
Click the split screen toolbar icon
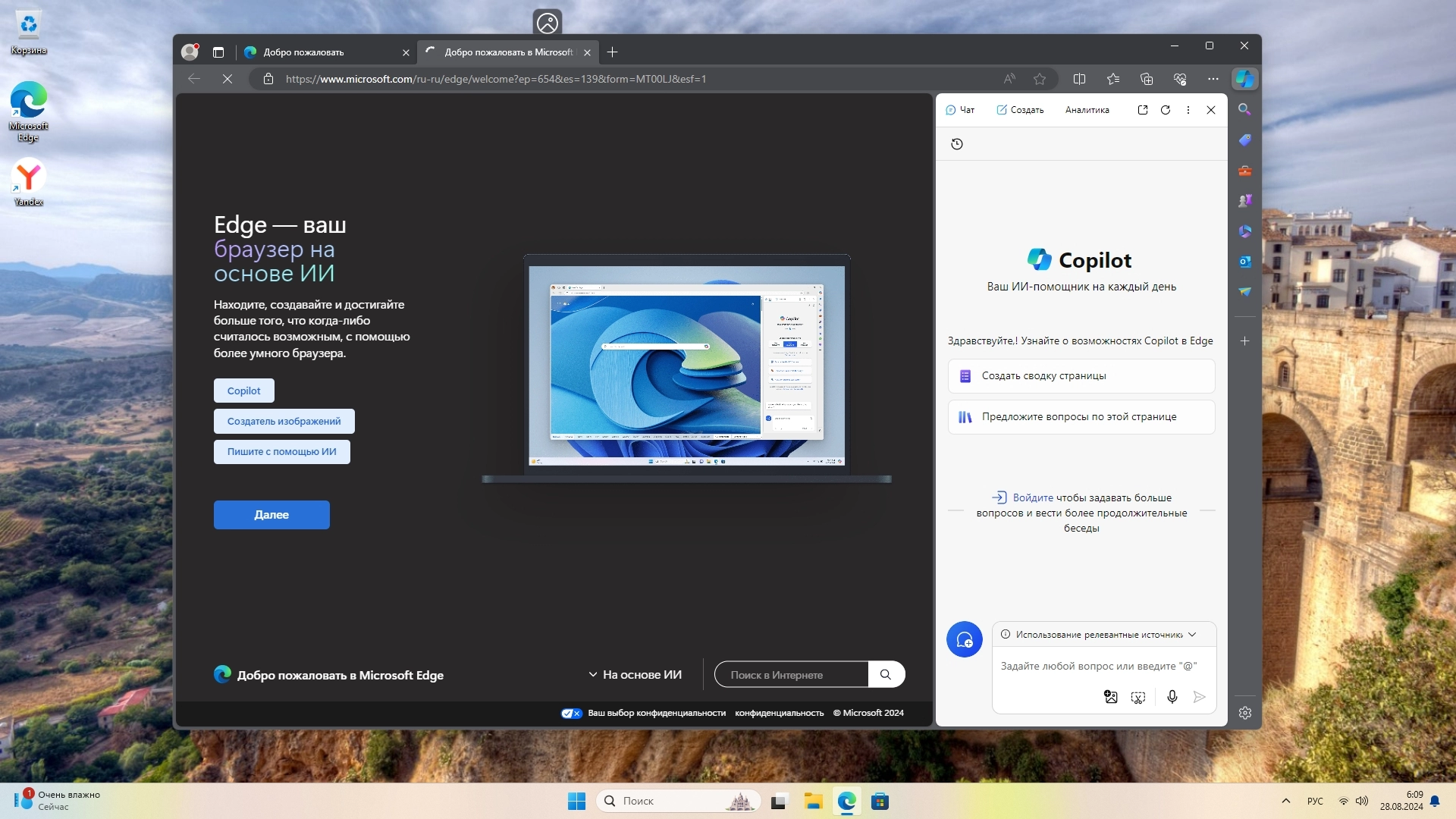click(1079, 79)
